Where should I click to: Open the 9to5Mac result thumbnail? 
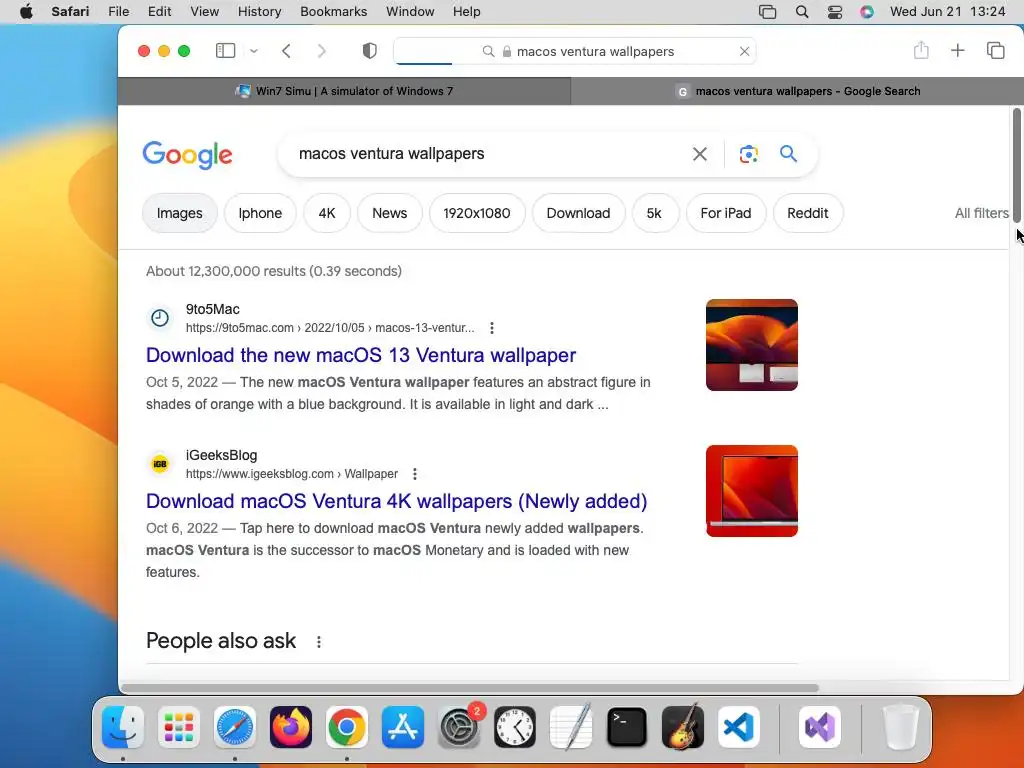coord(752,345)
